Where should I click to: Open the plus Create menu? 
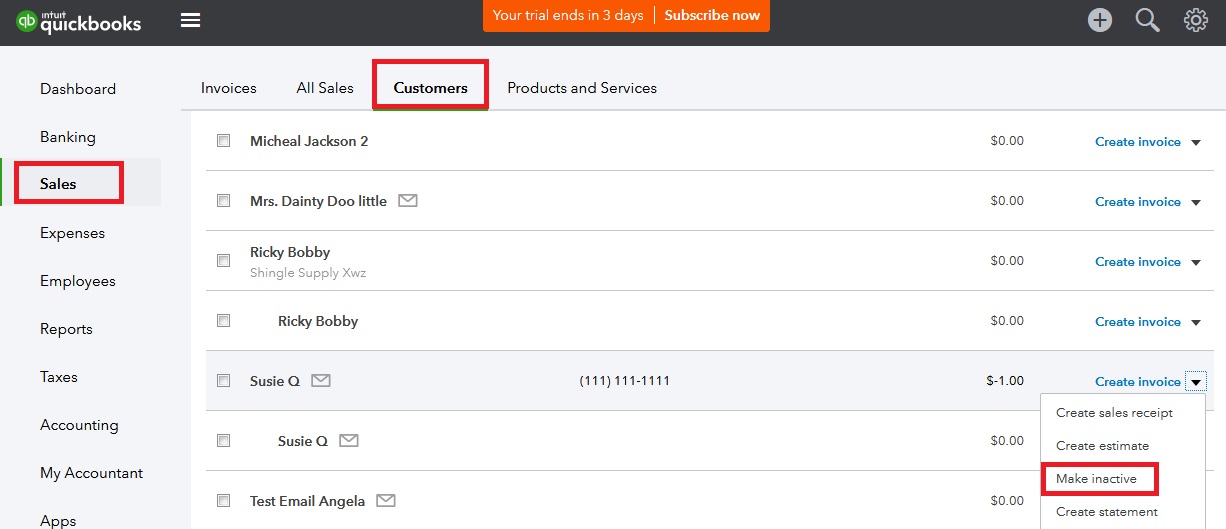(1100, 20)
